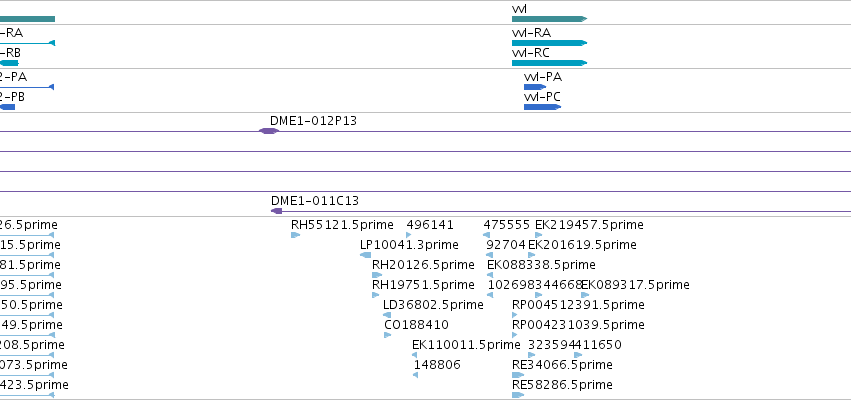The image size is (851, 400).
Task: Select the 148806 feature arrow
Action: point(415,376)
